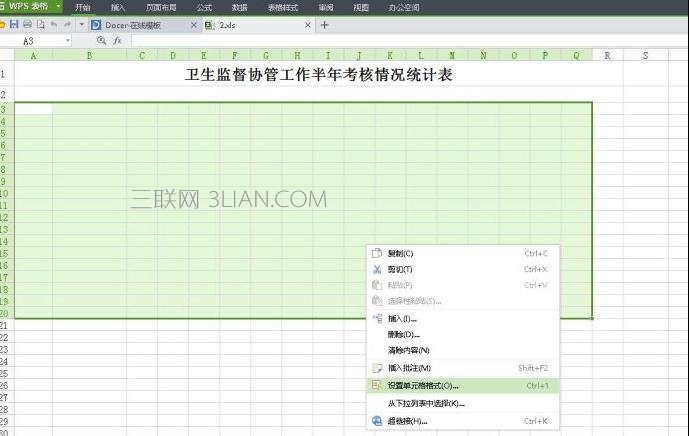Choose 超链接(H)... in the context menu
689x436 pixels.
(463, 421)
